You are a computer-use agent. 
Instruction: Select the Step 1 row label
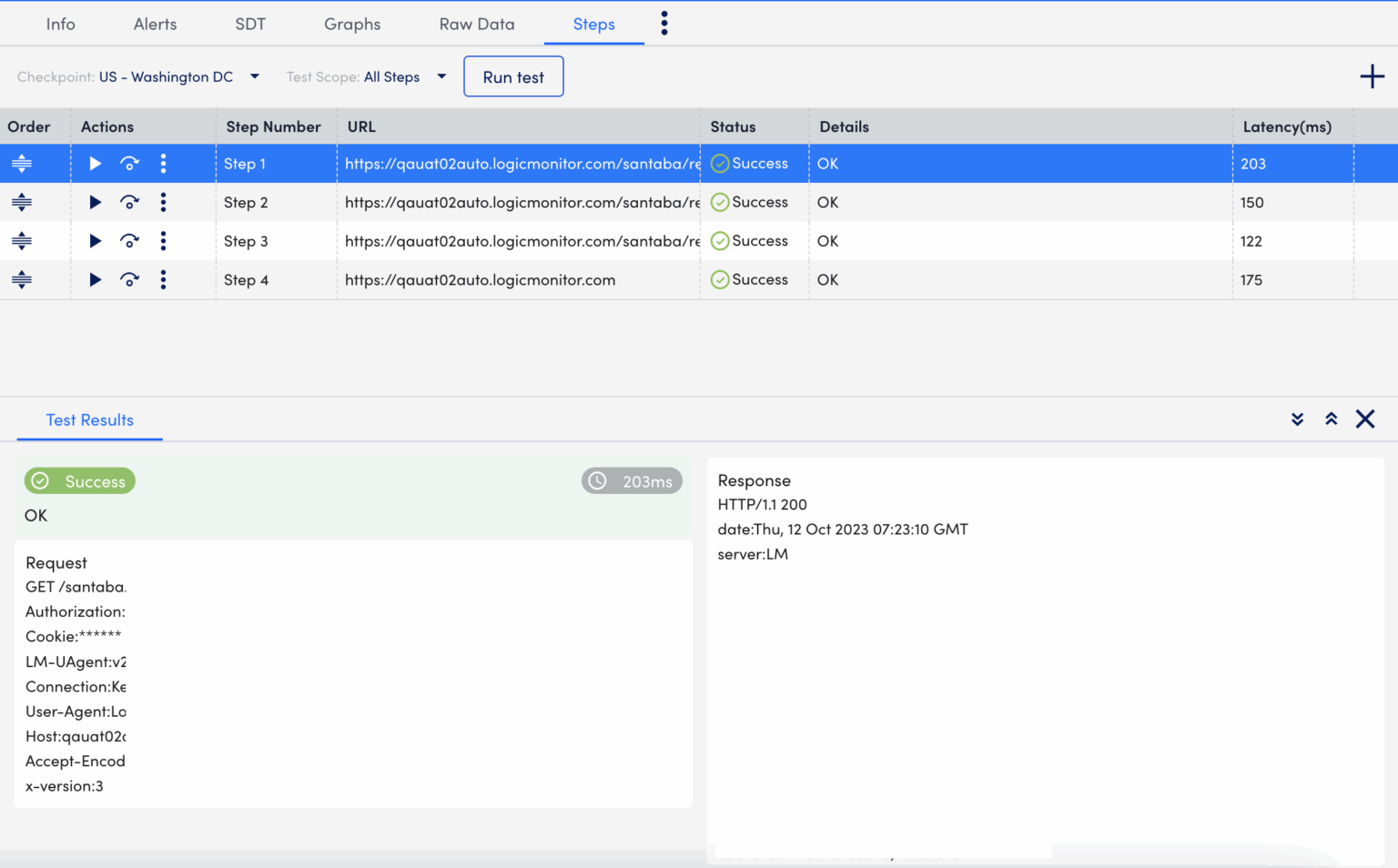(245, 164)
